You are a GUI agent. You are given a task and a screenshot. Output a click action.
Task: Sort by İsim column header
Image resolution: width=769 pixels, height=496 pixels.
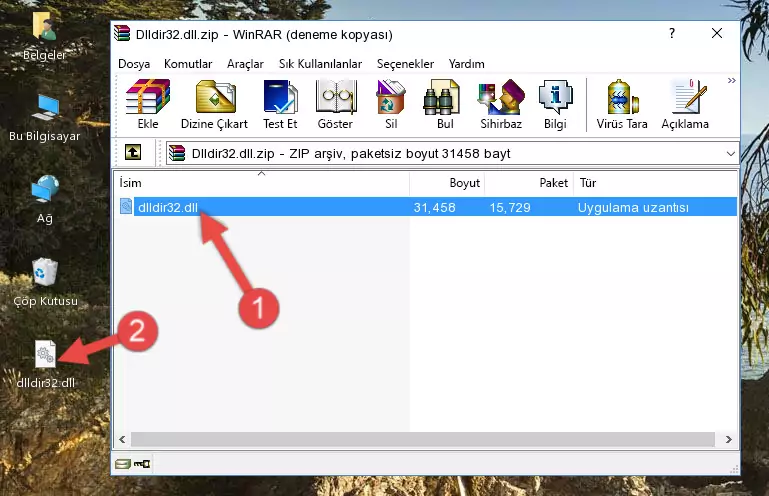click(x=262, y=183)
